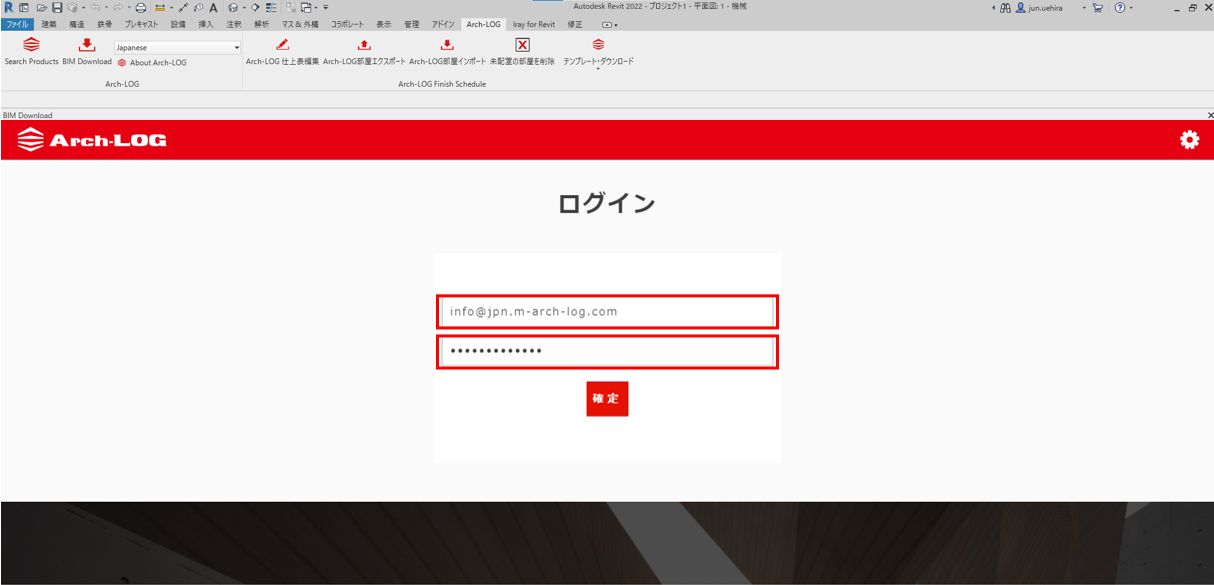Click the Arch-LOG logo in red header
The image size is (1214, 585).
(92, 140)
